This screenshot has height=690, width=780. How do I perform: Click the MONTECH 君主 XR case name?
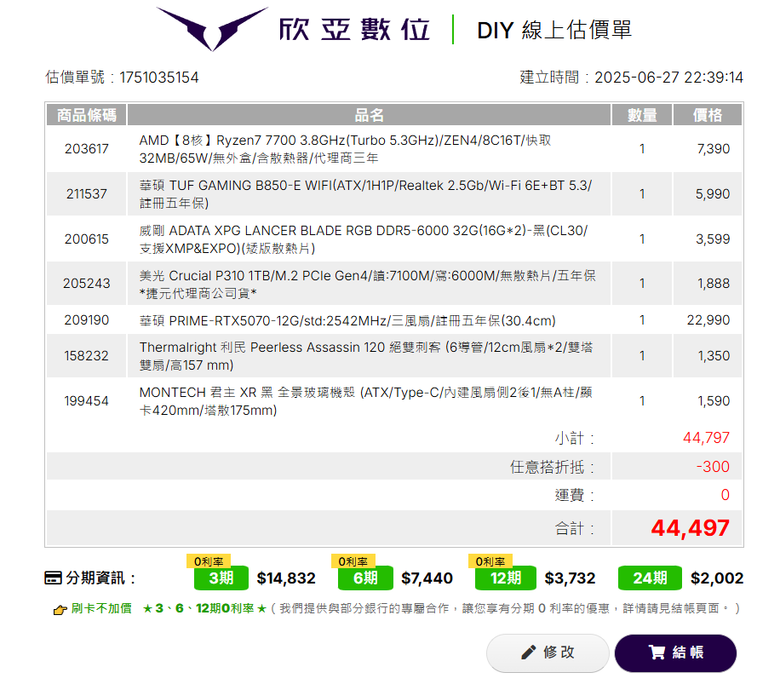(366, 401)
